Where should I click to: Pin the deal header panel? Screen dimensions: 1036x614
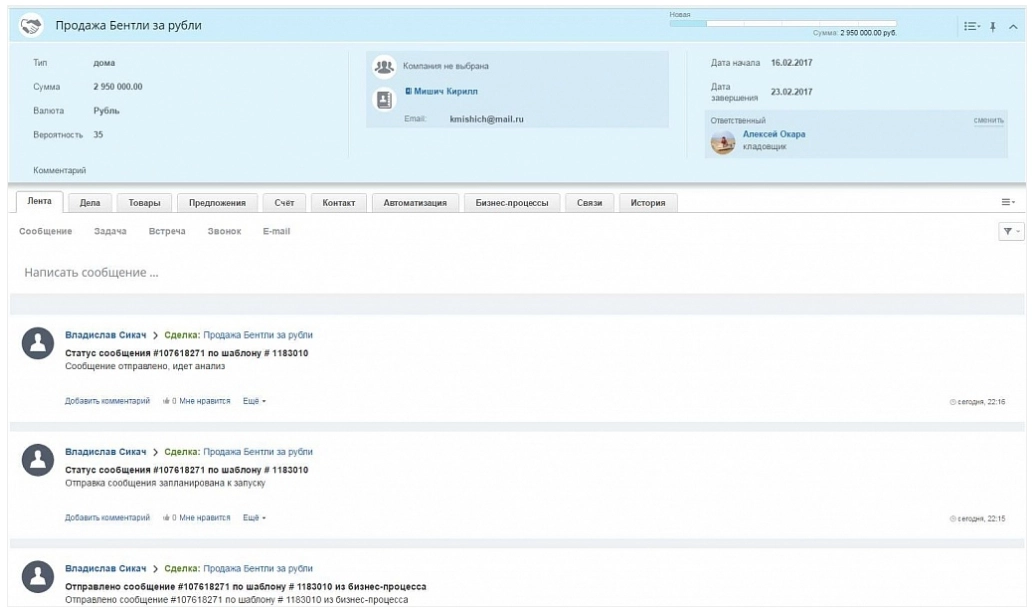(993, 25)
